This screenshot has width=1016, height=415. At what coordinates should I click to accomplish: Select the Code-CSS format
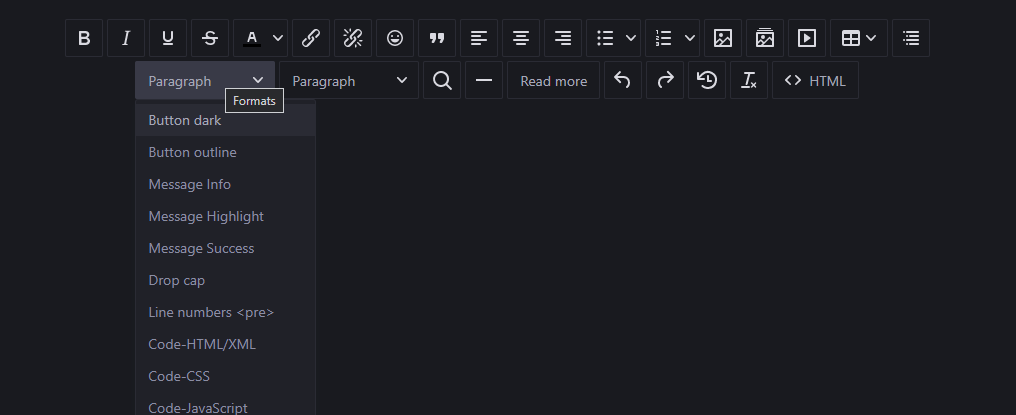click(225, 376)
